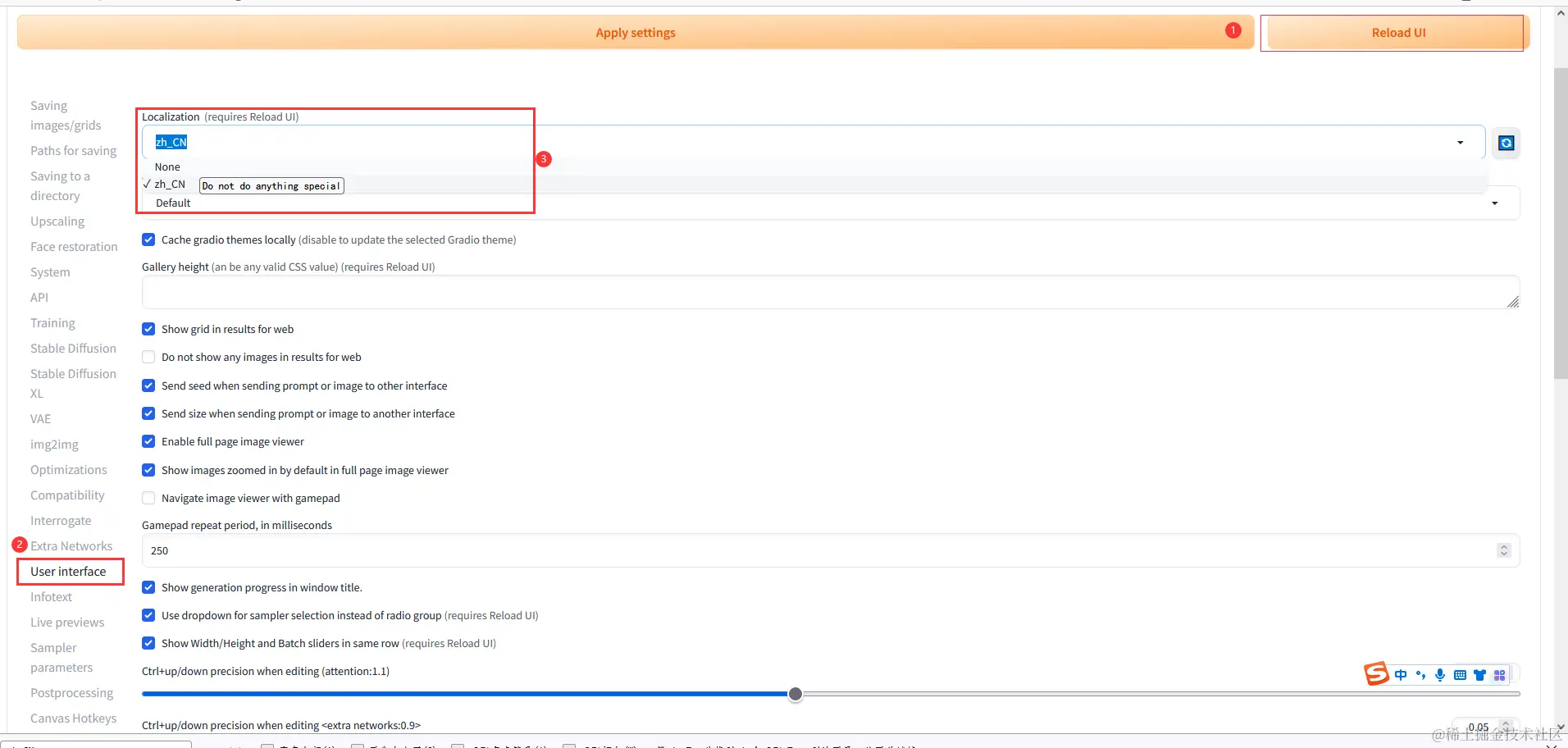Open the Postprocessing section
The image size is (1568, 748).
point(71,693)
